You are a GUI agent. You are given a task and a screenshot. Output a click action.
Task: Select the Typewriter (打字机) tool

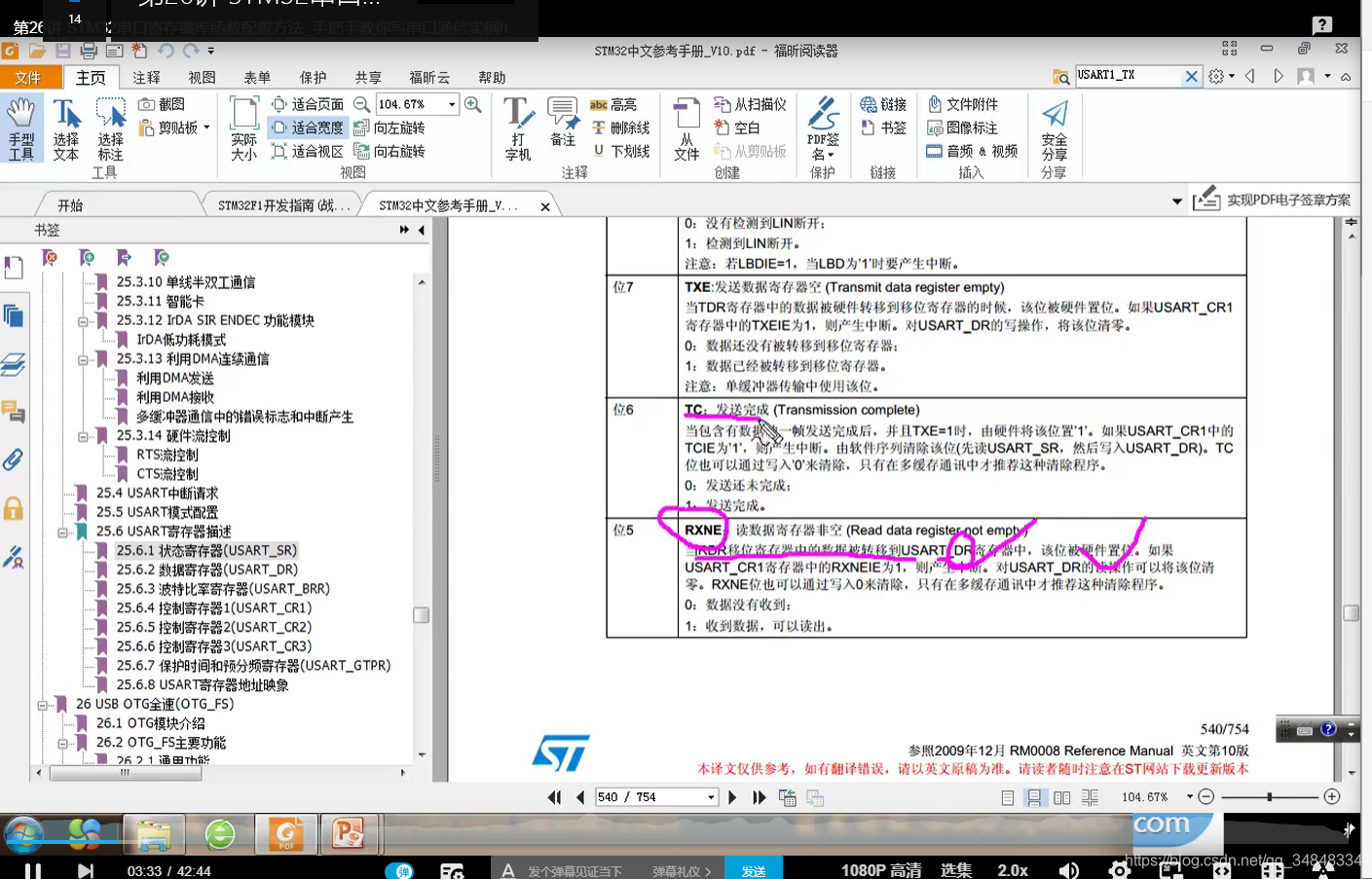tap(518, 128)
